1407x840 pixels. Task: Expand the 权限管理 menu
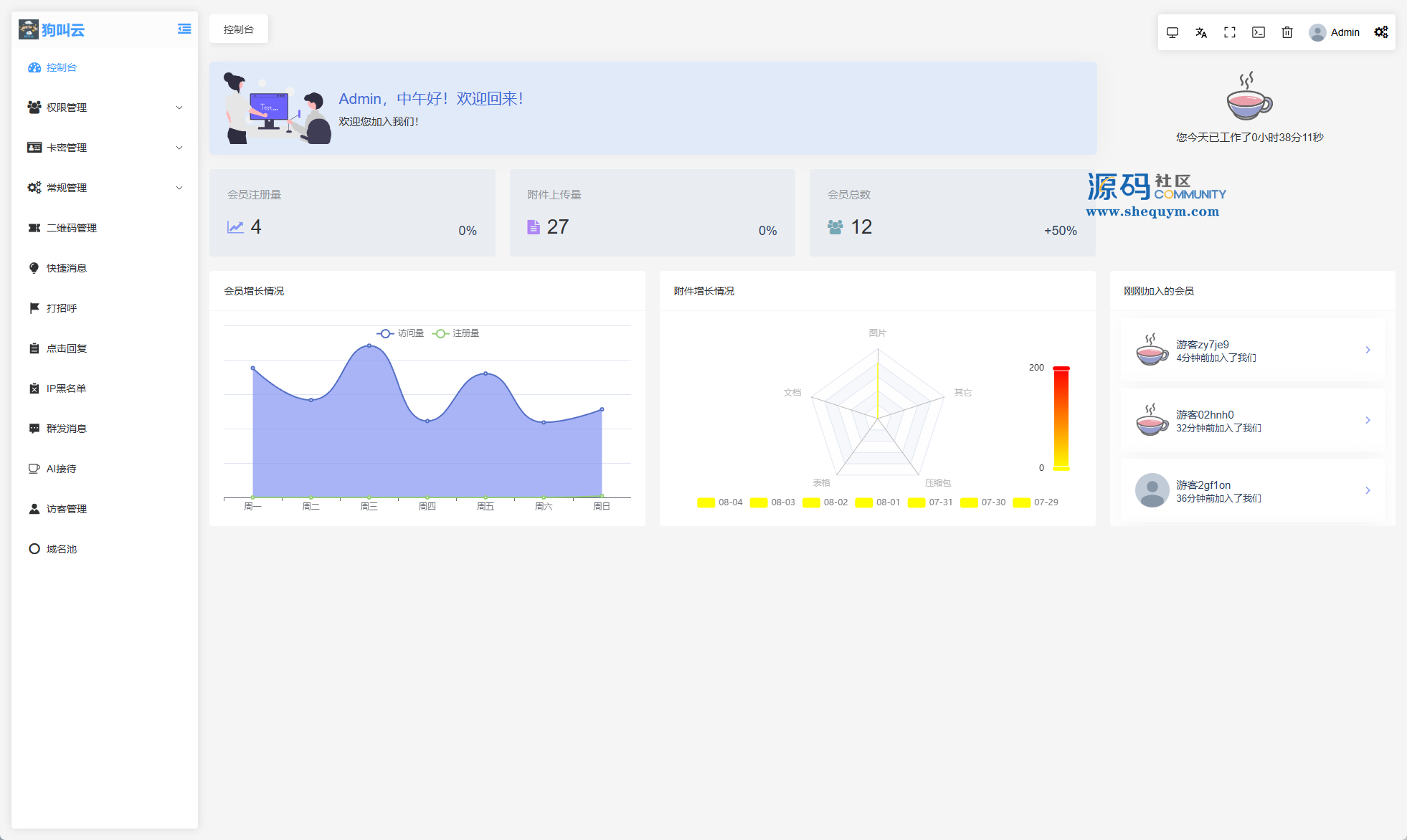[104, 108]
